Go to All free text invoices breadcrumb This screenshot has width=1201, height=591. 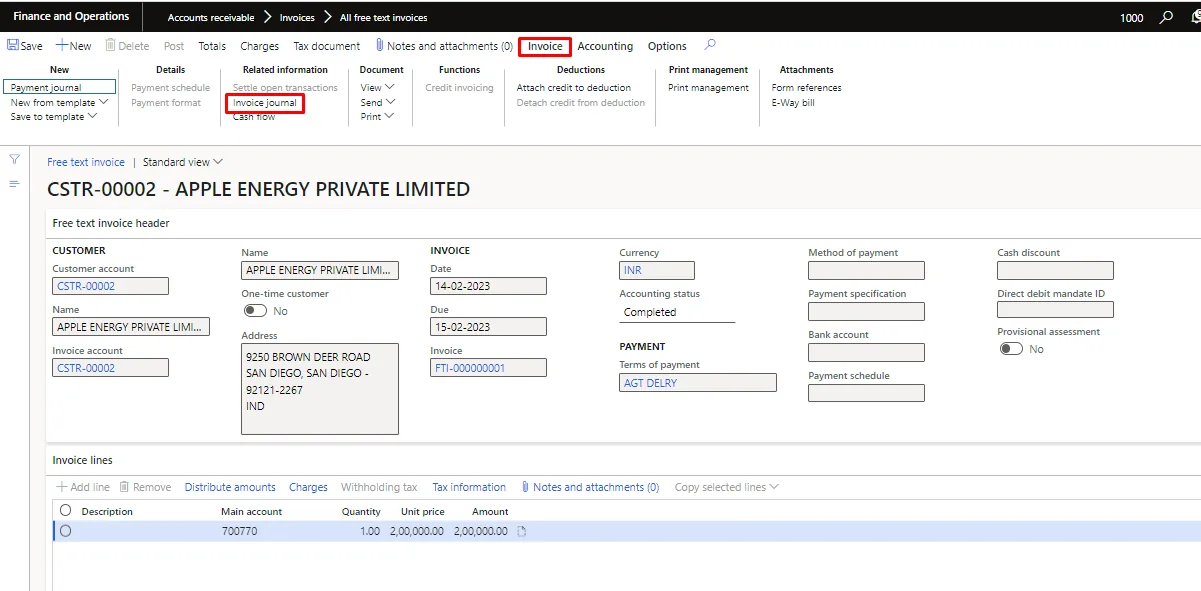[384, 18]
